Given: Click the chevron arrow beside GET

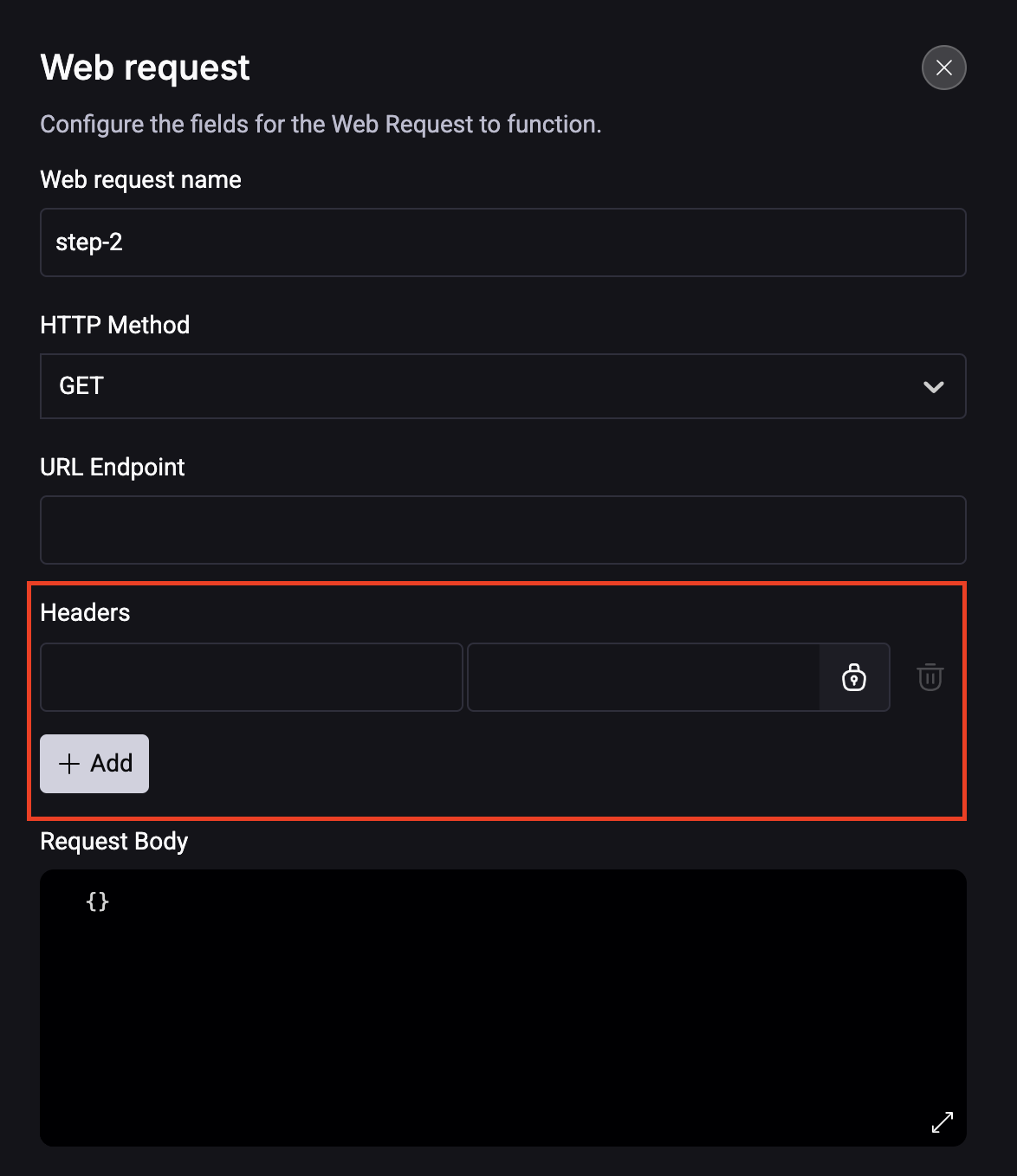Looking at the screenshot, I should coord(933,387).
